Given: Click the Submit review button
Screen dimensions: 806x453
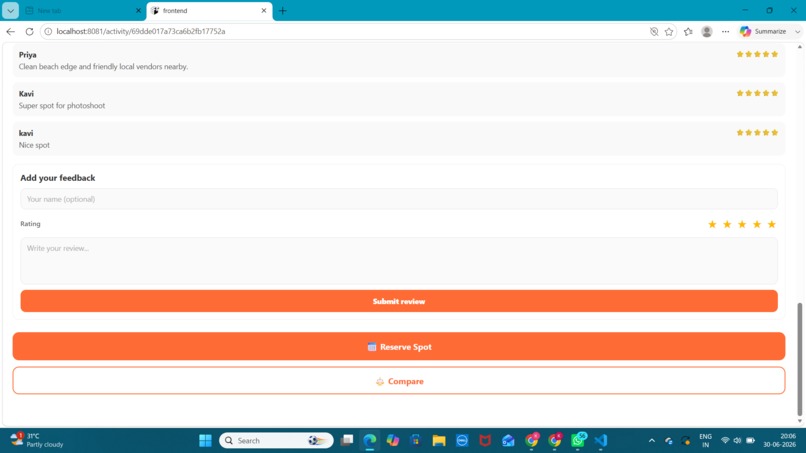Looking at the screenshot, I should click(x=399, y=301).
